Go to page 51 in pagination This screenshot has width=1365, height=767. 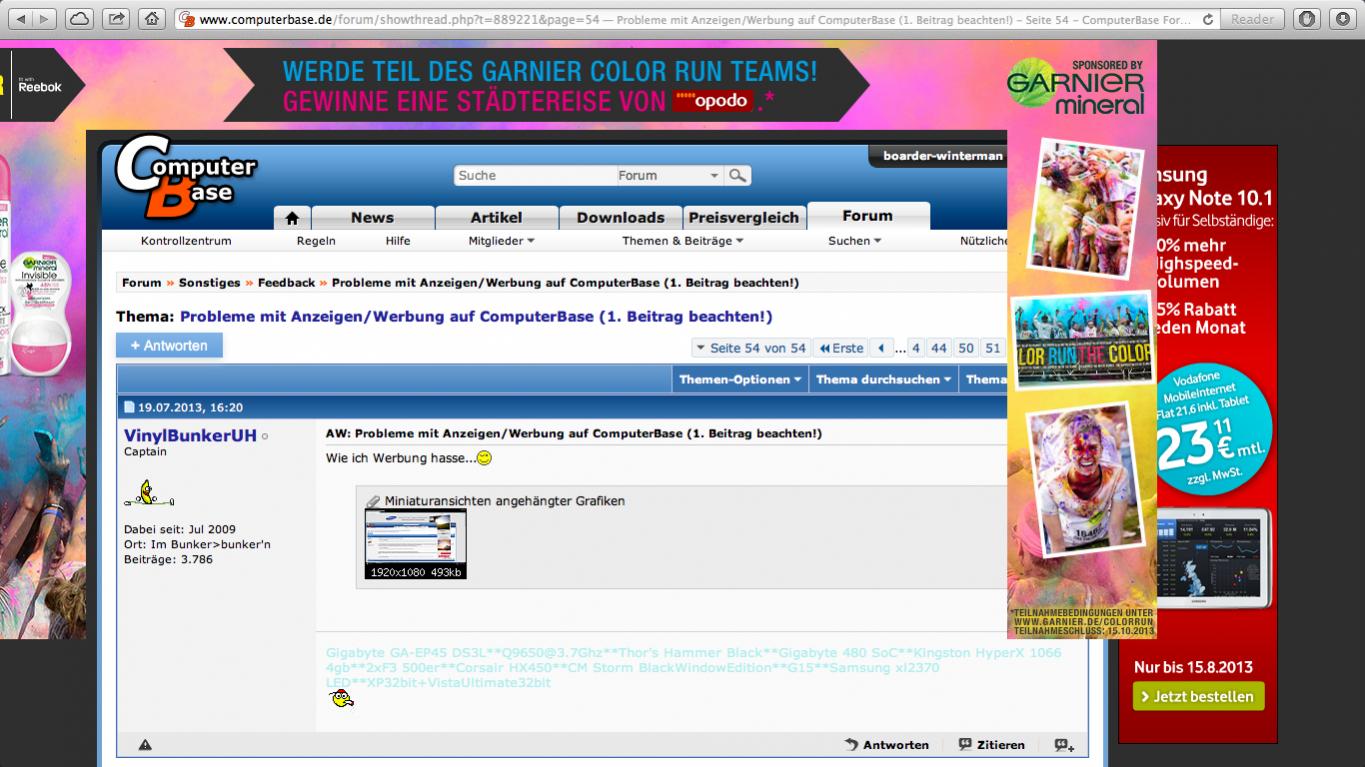992,348
